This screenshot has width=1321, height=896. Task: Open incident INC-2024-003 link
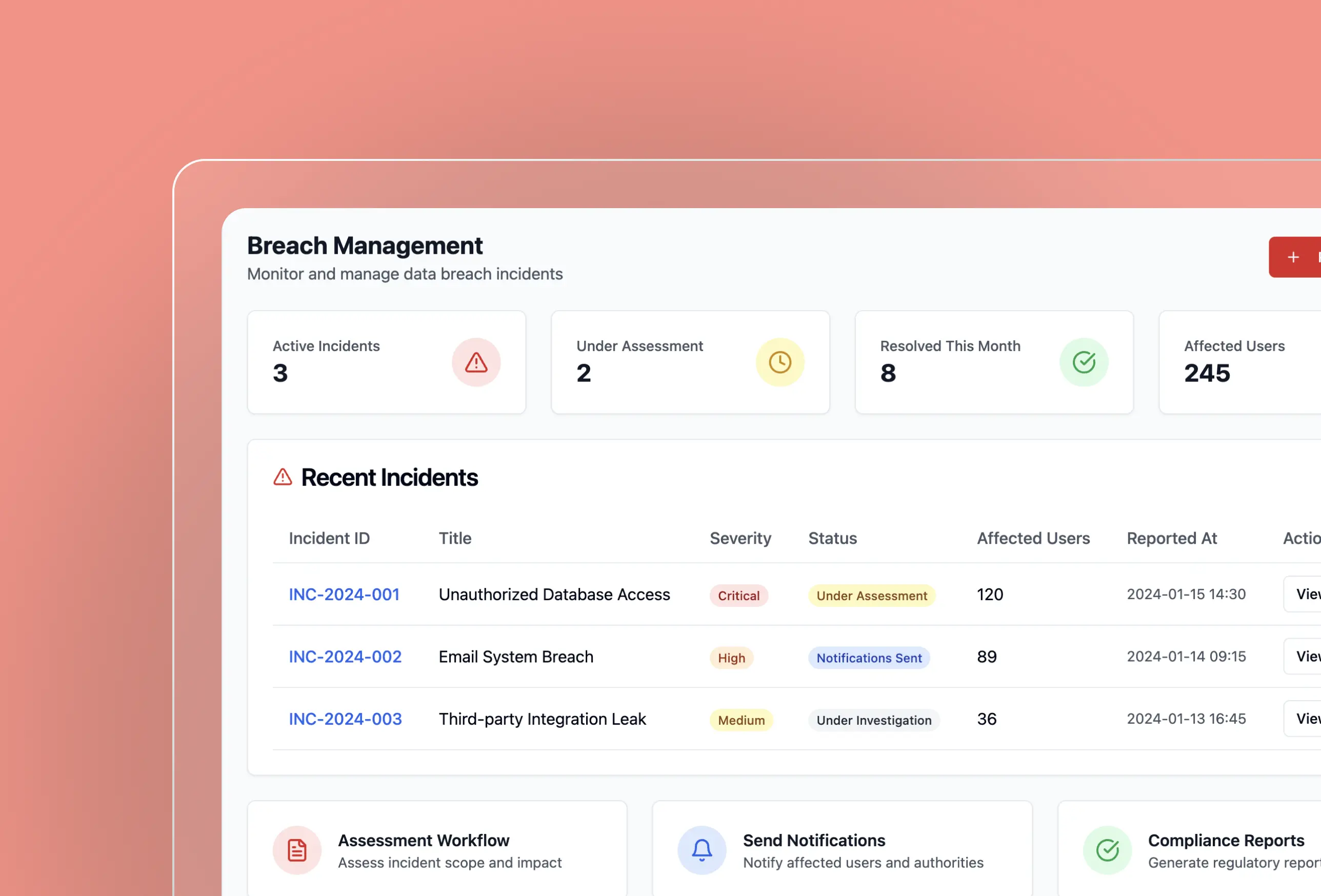click(345, 719)
